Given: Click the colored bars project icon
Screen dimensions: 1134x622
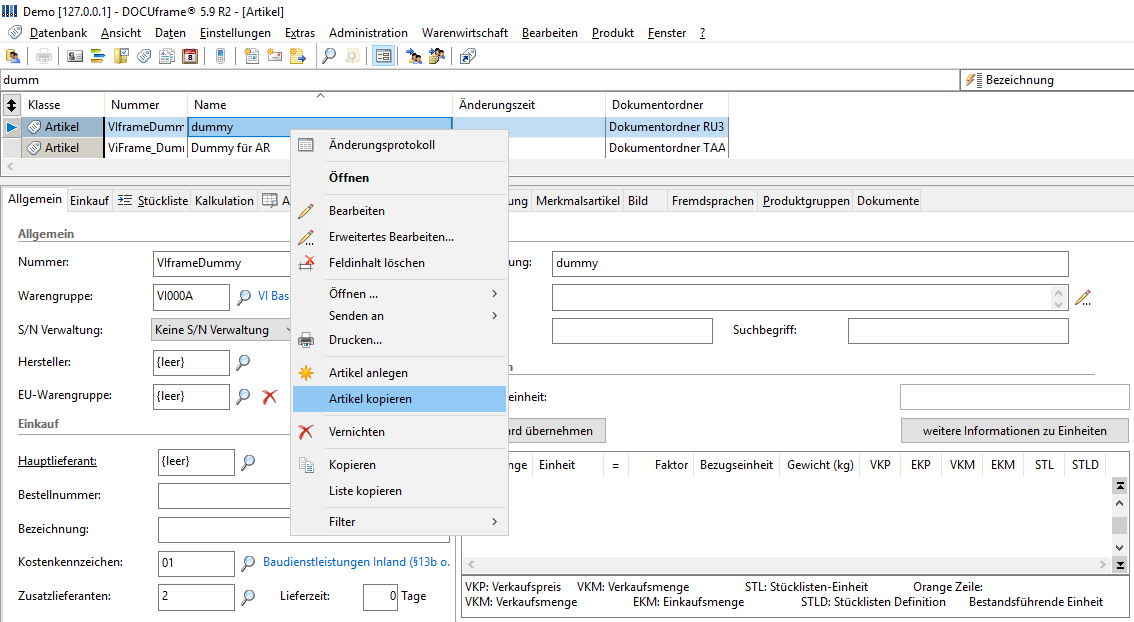Looking at the screenshot, I should click(98, 56).
